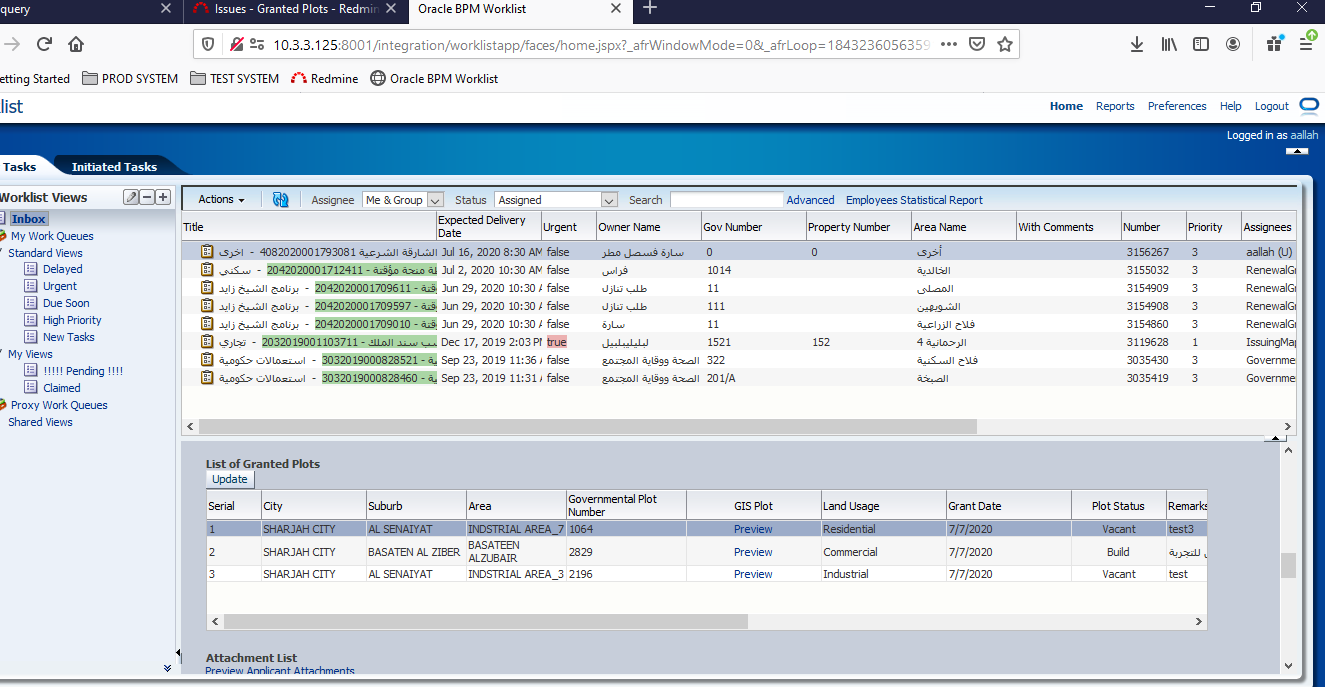
Task: Expand the lower section chevron at sidebar bottom
Action: pos(167,668)
